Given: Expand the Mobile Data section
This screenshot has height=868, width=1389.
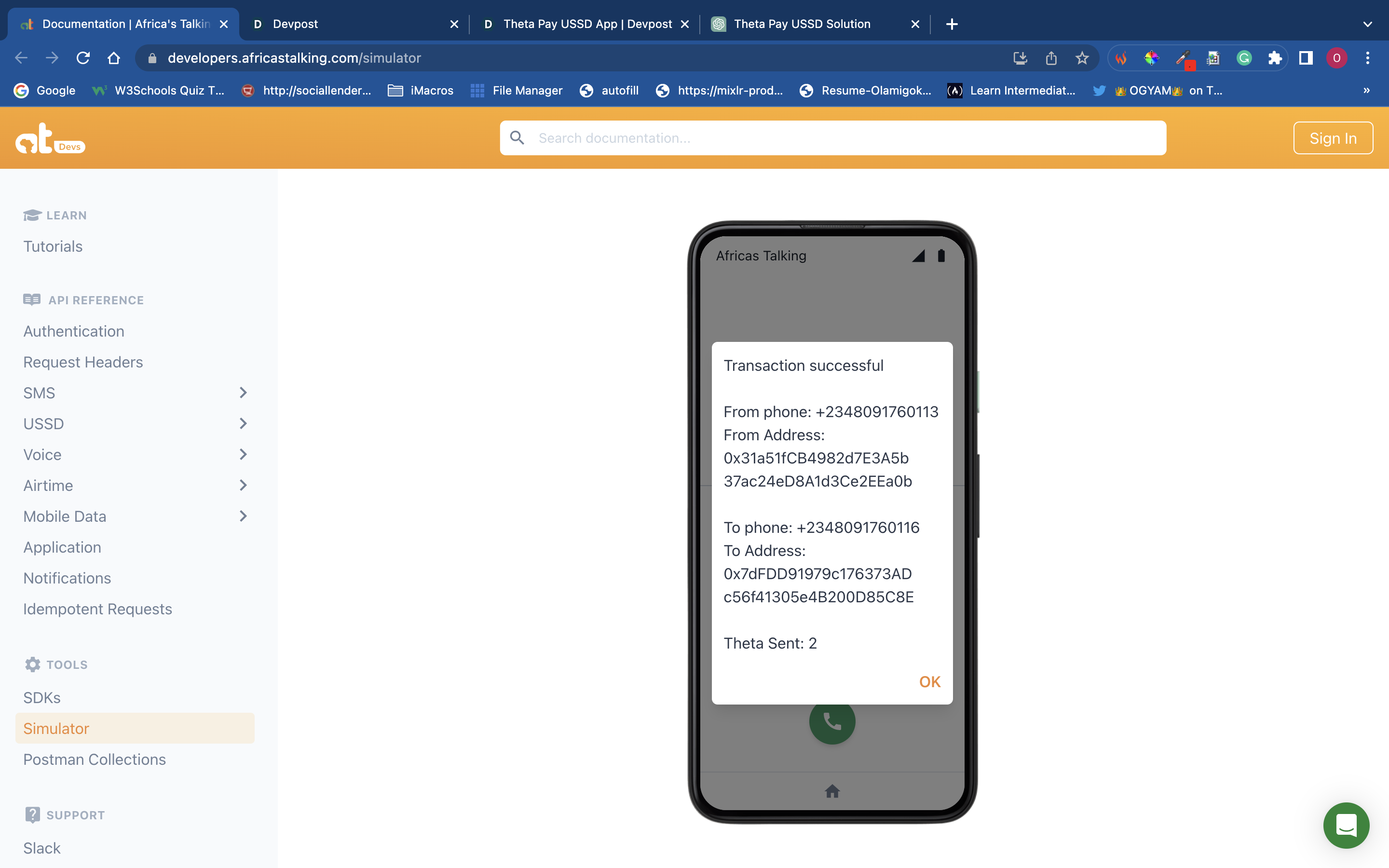Looking at the screenshot, I should click(x=243, y=516).
